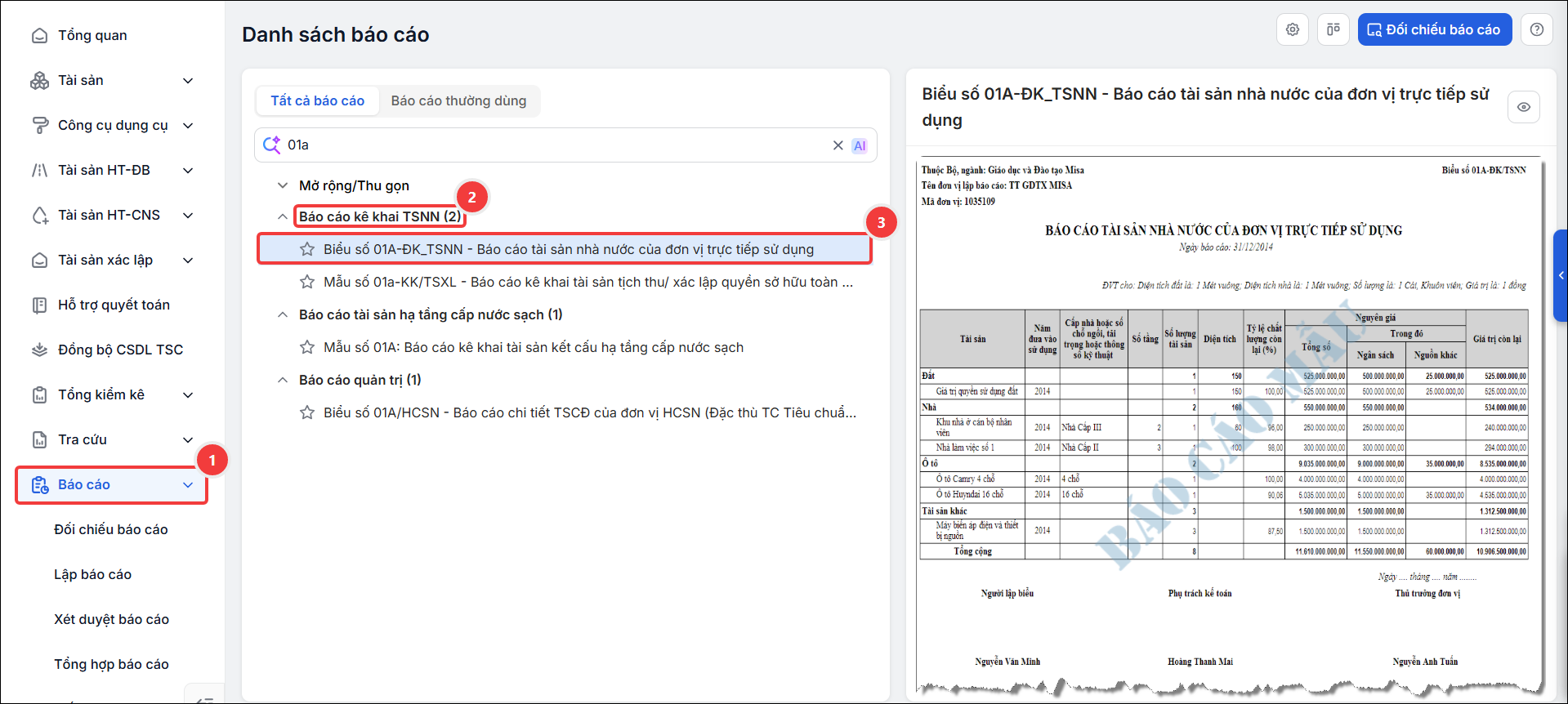This screenshot has height=704, width=1568.
Task: Expand the Tài sản HT-ĐB chevron
Action: click(x=188, y=171)
